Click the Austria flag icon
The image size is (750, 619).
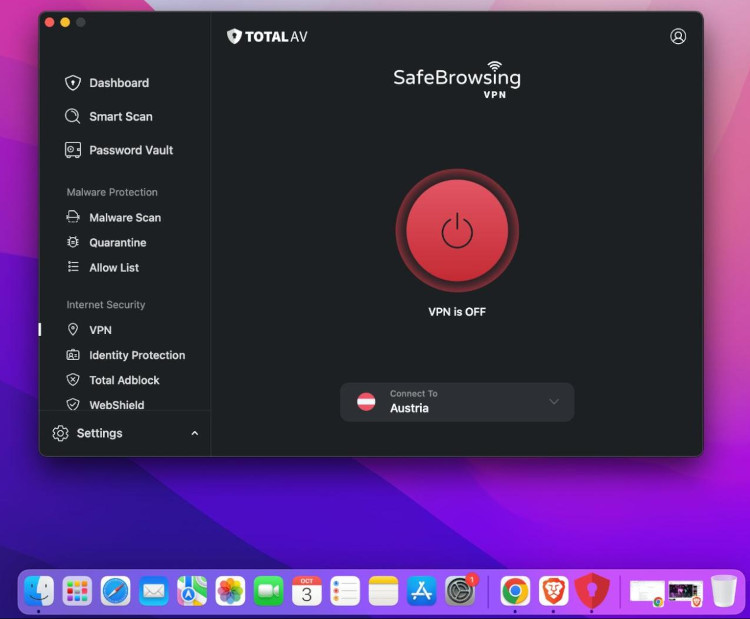tap(366, 402)
